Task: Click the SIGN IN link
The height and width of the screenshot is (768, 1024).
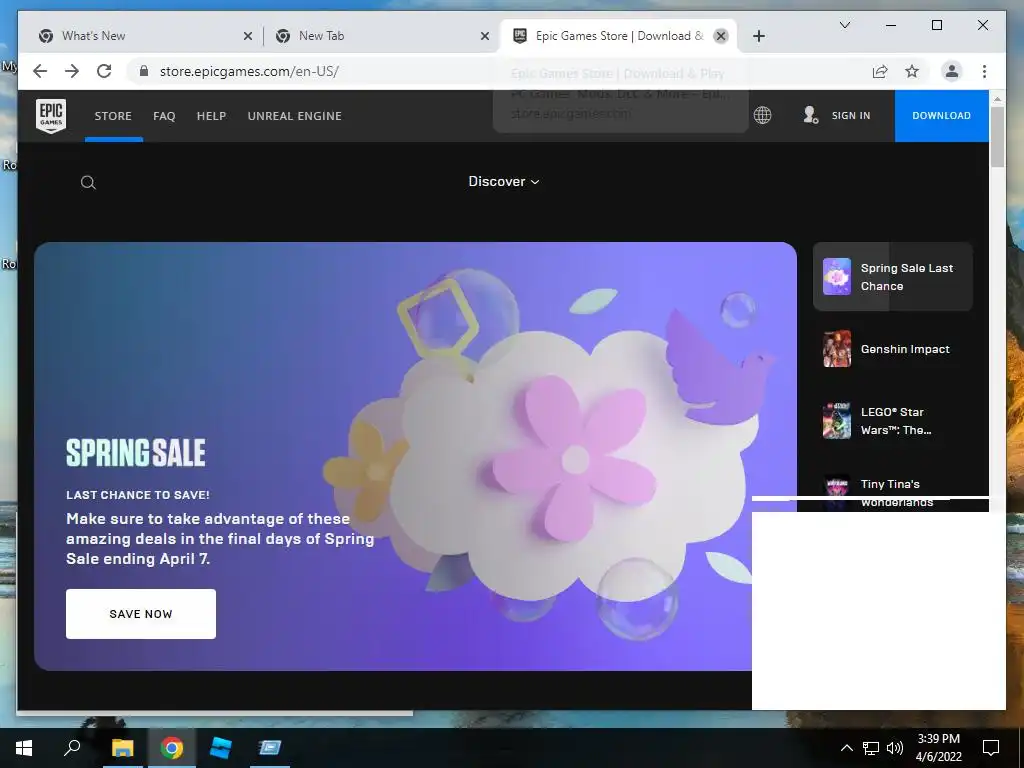Action: click(851, 115)
